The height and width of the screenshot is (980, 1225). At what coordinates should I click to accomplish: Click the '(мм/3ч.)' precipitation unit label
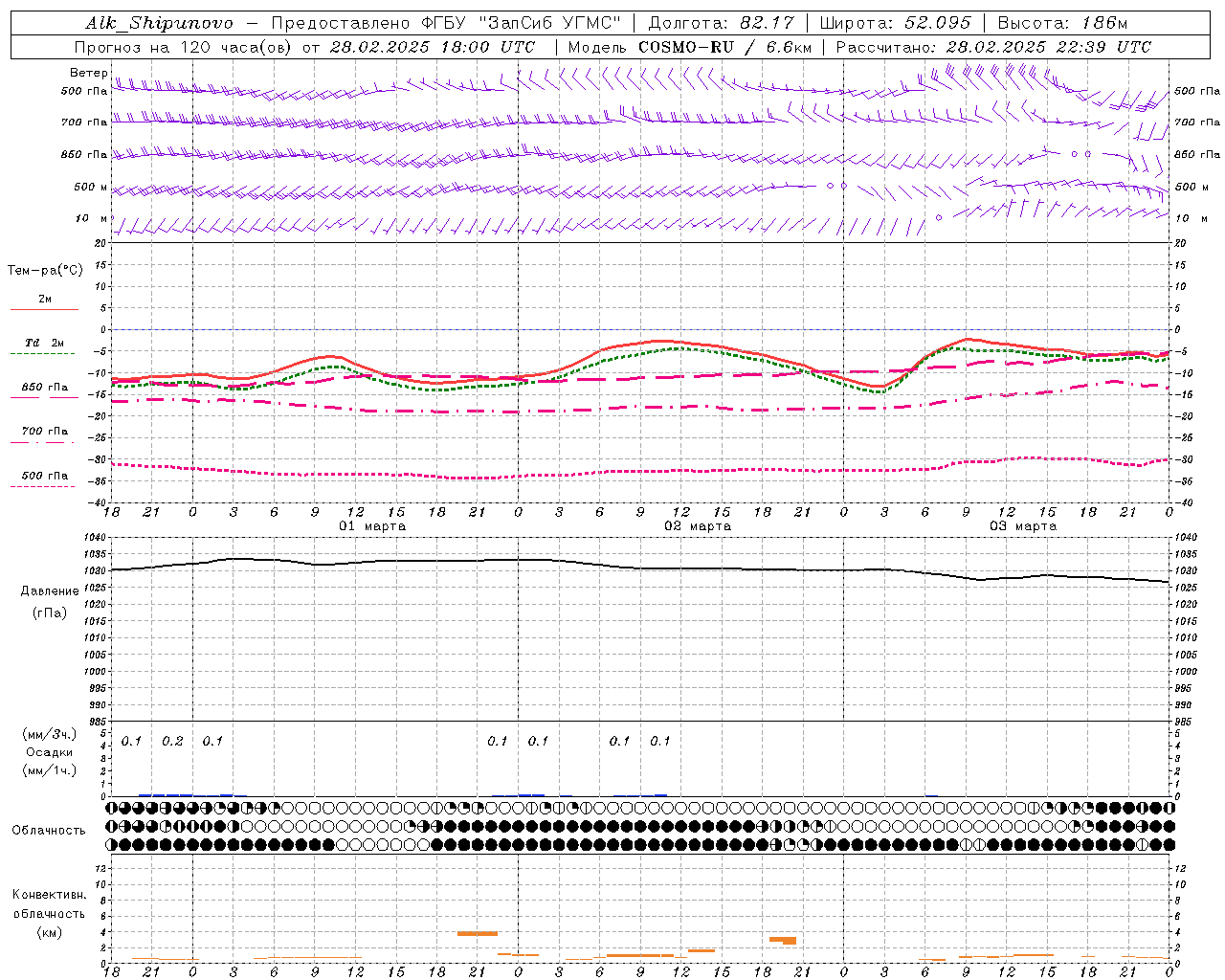click(x=49, y=734)
